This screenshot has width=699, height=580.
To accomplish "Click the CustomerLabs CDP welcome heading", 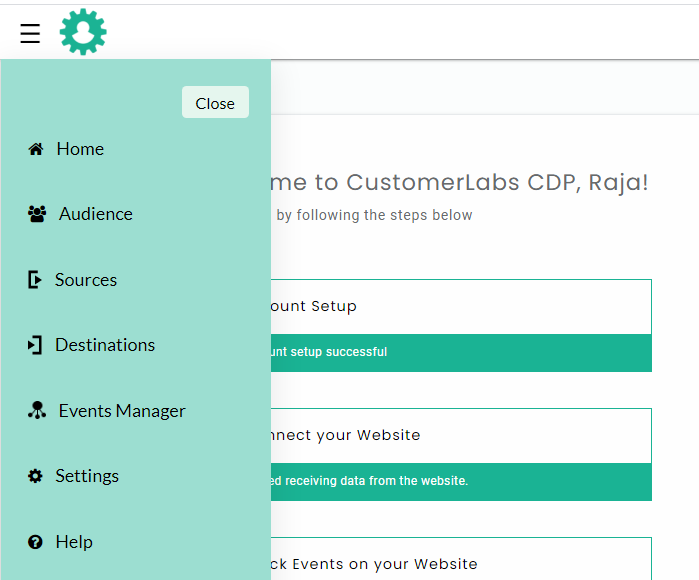I will pos(460,183).
